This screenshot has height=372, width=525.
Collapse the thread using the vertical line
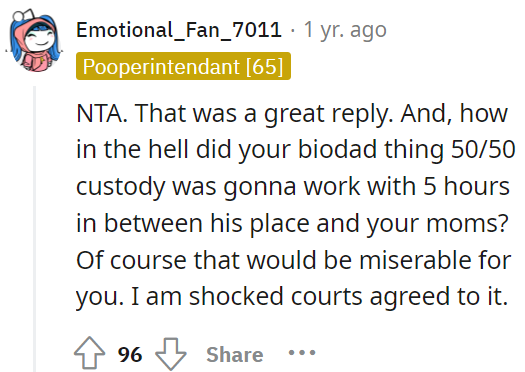34,229
